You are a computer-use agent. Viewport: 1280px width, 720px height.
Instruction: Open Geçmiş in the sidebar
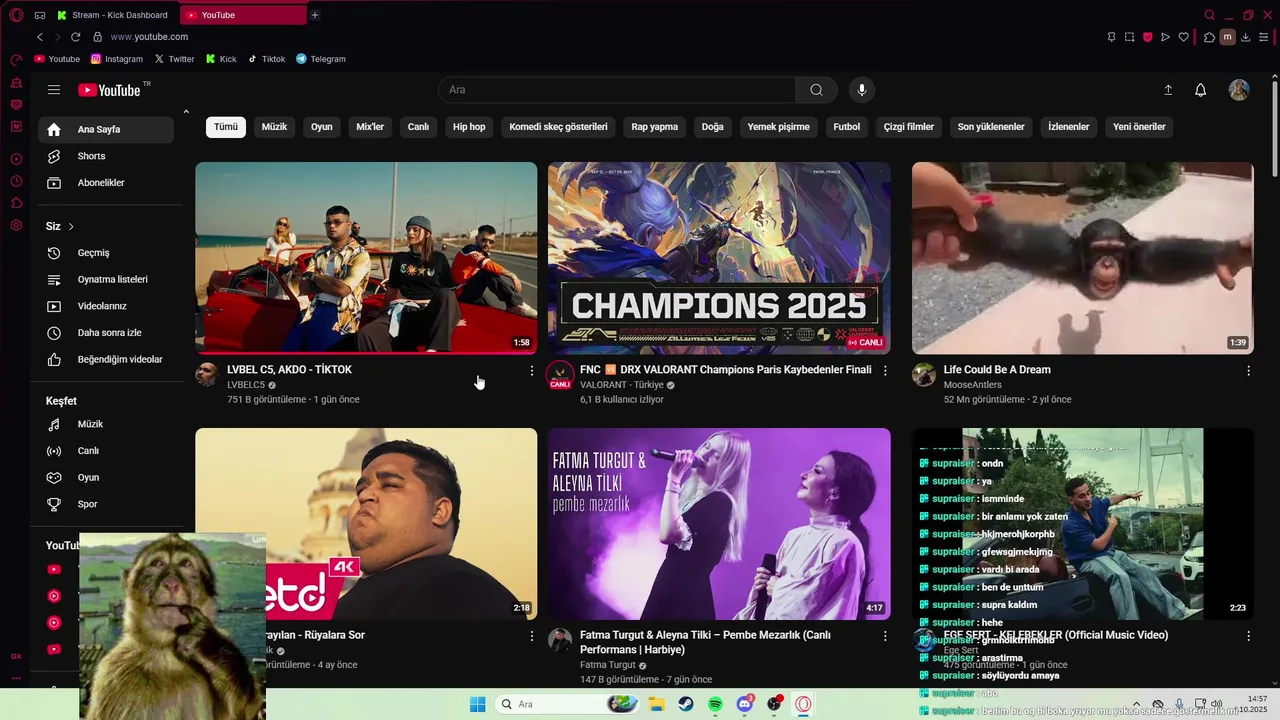click(106, 253)
